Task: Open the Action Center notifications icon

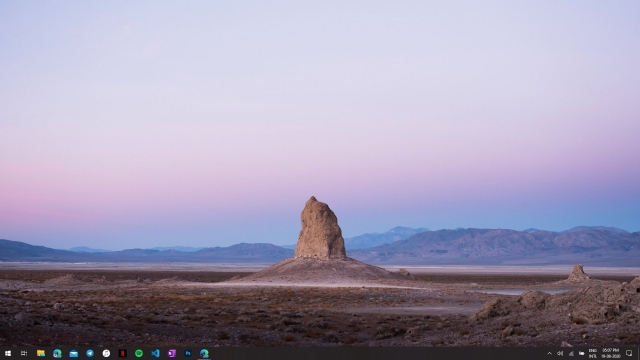Action: 629,353
